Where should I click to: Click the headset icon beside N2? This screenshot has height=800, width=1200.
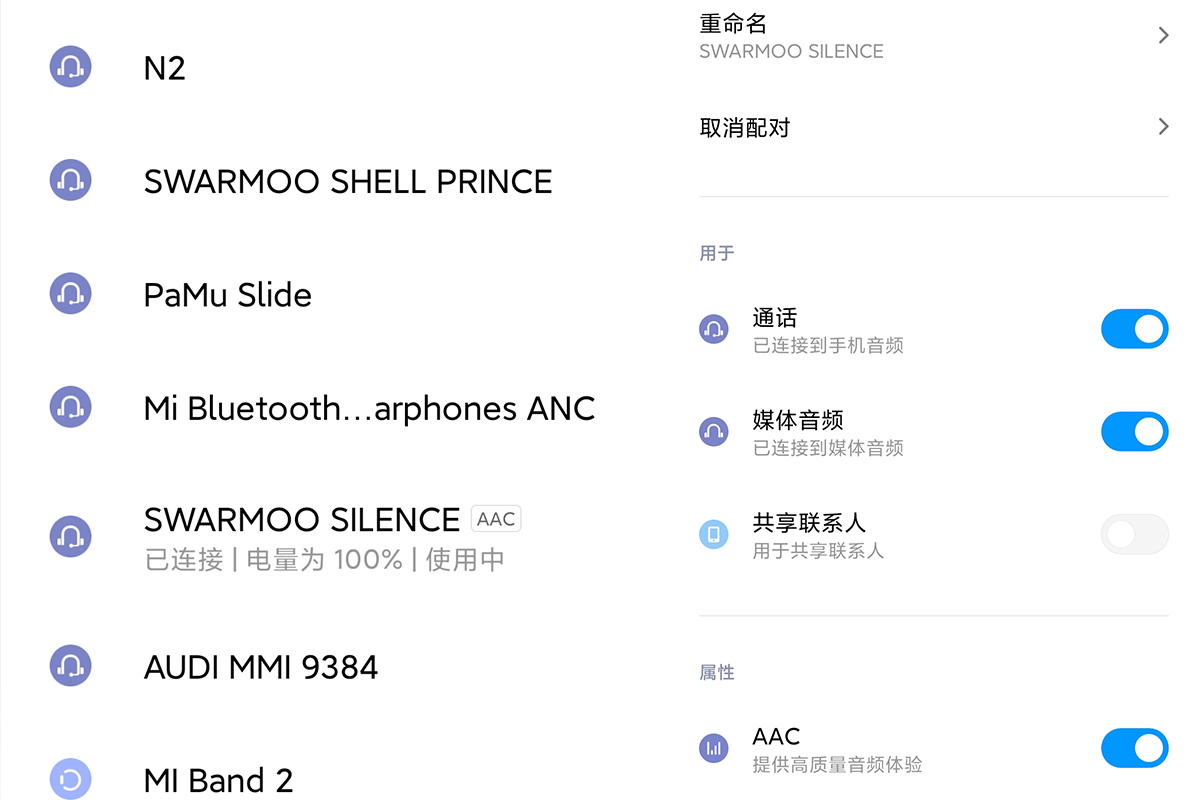coord(70,67)
